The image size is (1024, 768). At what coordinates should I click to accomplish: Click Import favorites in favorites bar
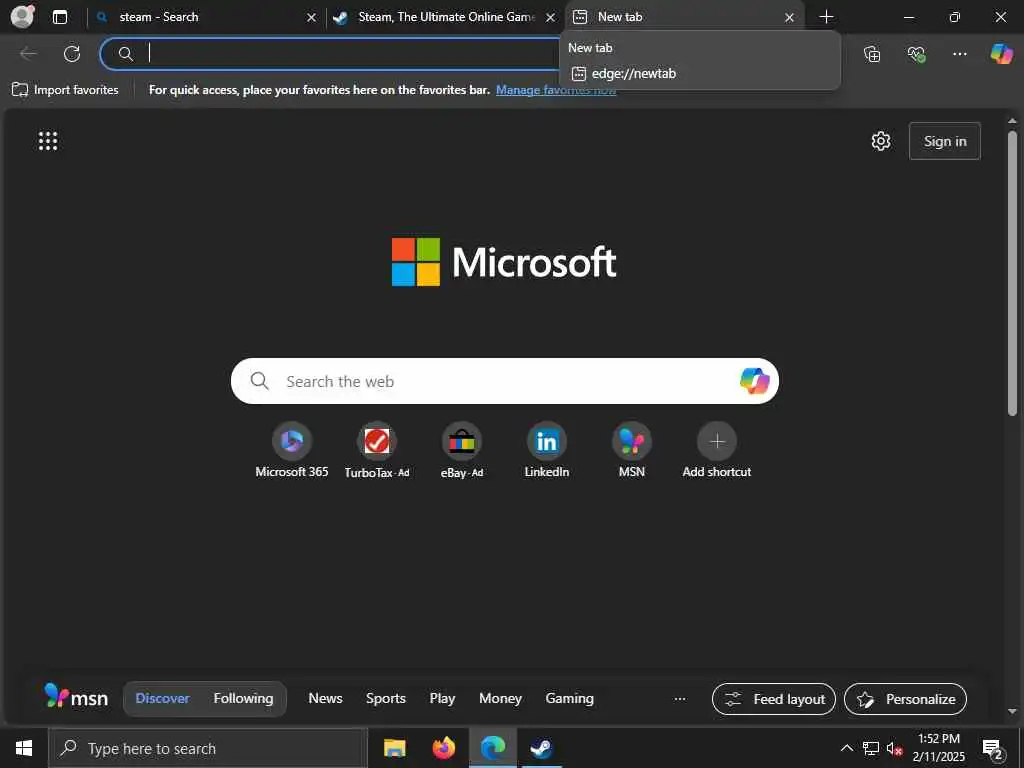(65, 89)
